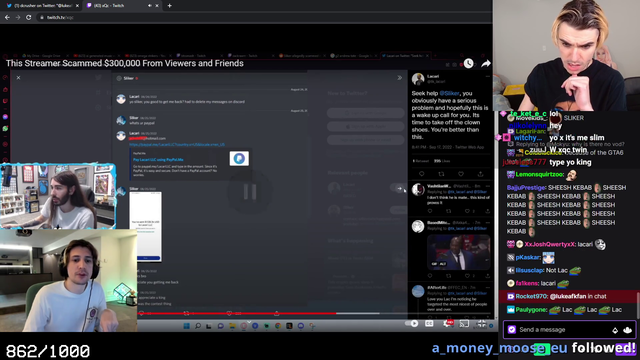The height and width of the screenshot is (360, 640).
Task: Close the xQc - Twitch tab
Action: (157, 6)
